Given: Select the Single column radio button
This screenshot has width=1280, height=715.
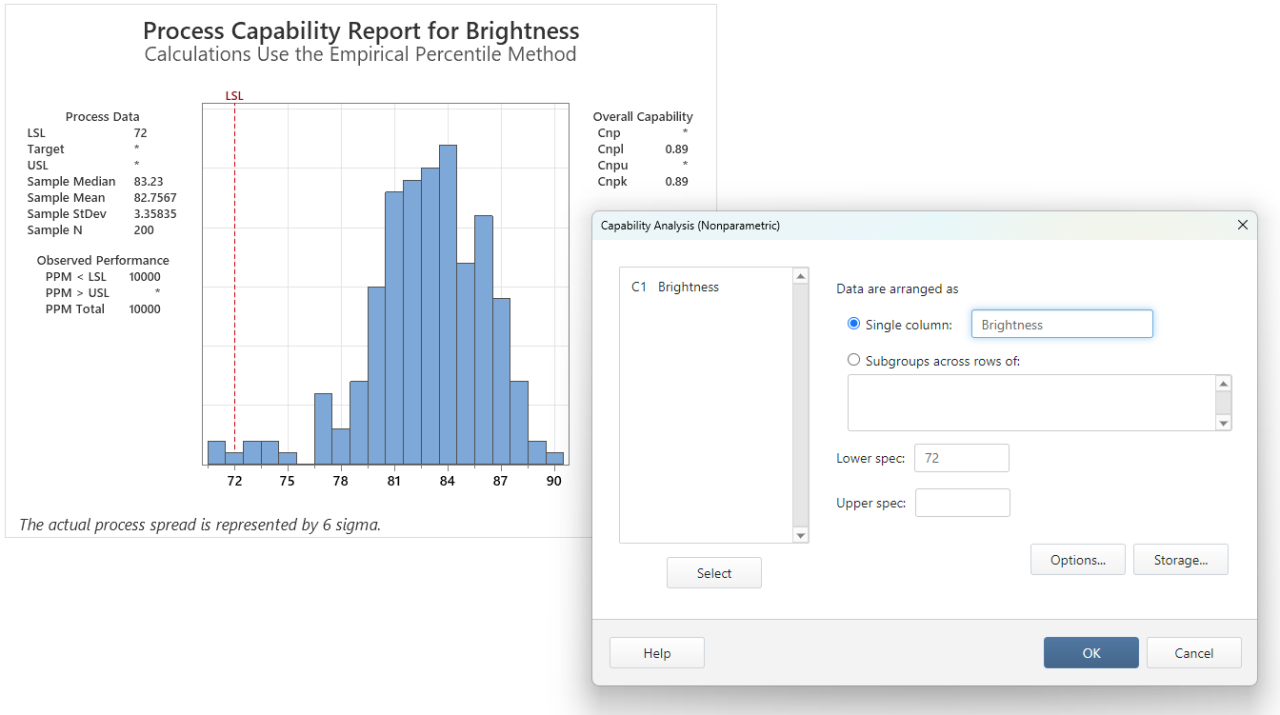Looking at the screenshot, I should click(853, 323).
